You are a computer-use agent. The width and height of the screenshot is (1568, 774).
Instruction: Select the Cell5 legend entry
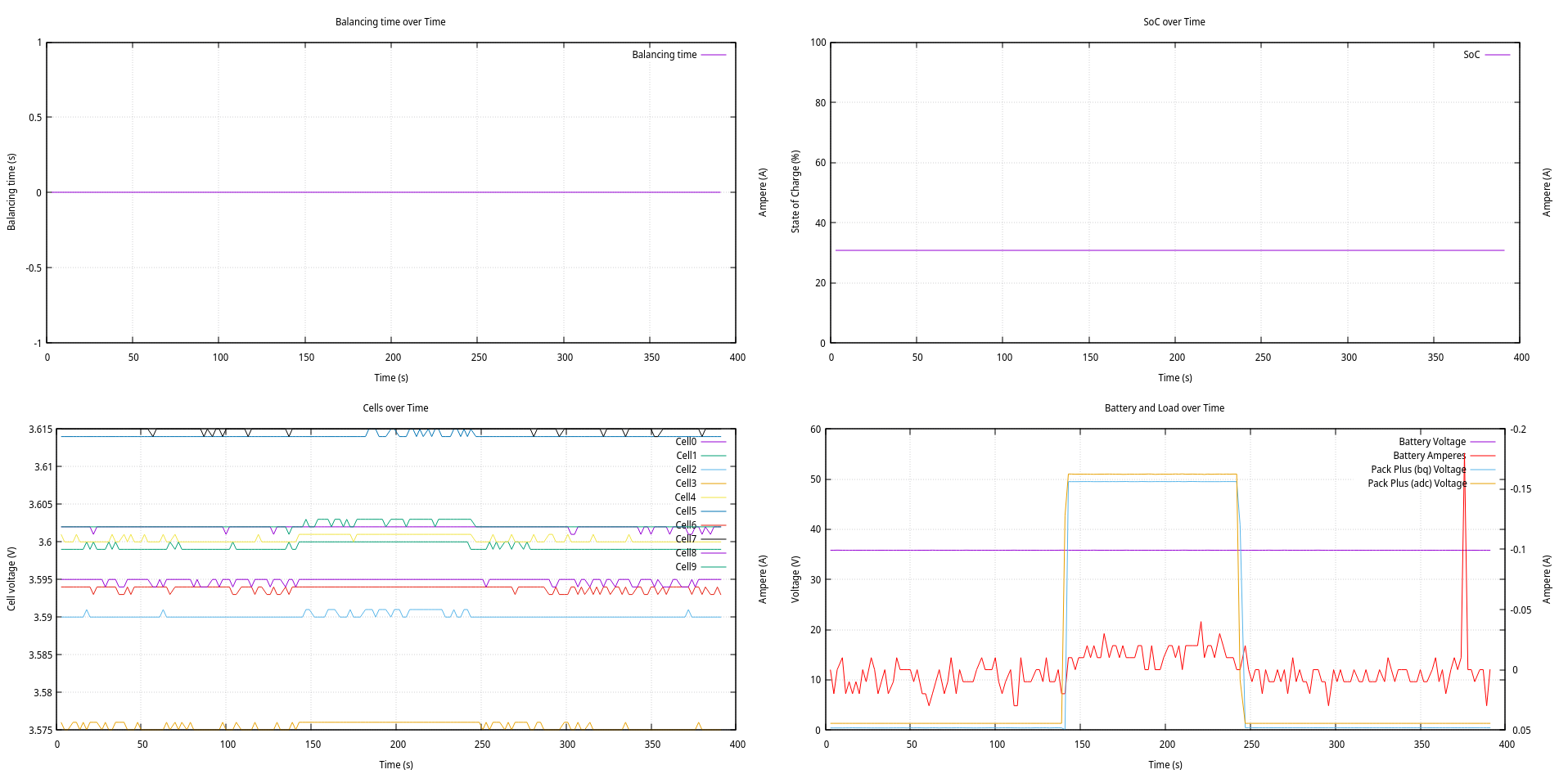pos(686,511)
